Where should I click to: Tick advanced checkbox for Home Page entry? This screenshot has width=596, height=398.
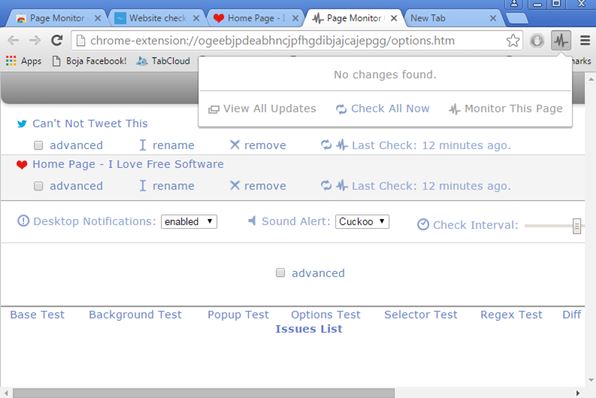38,186
